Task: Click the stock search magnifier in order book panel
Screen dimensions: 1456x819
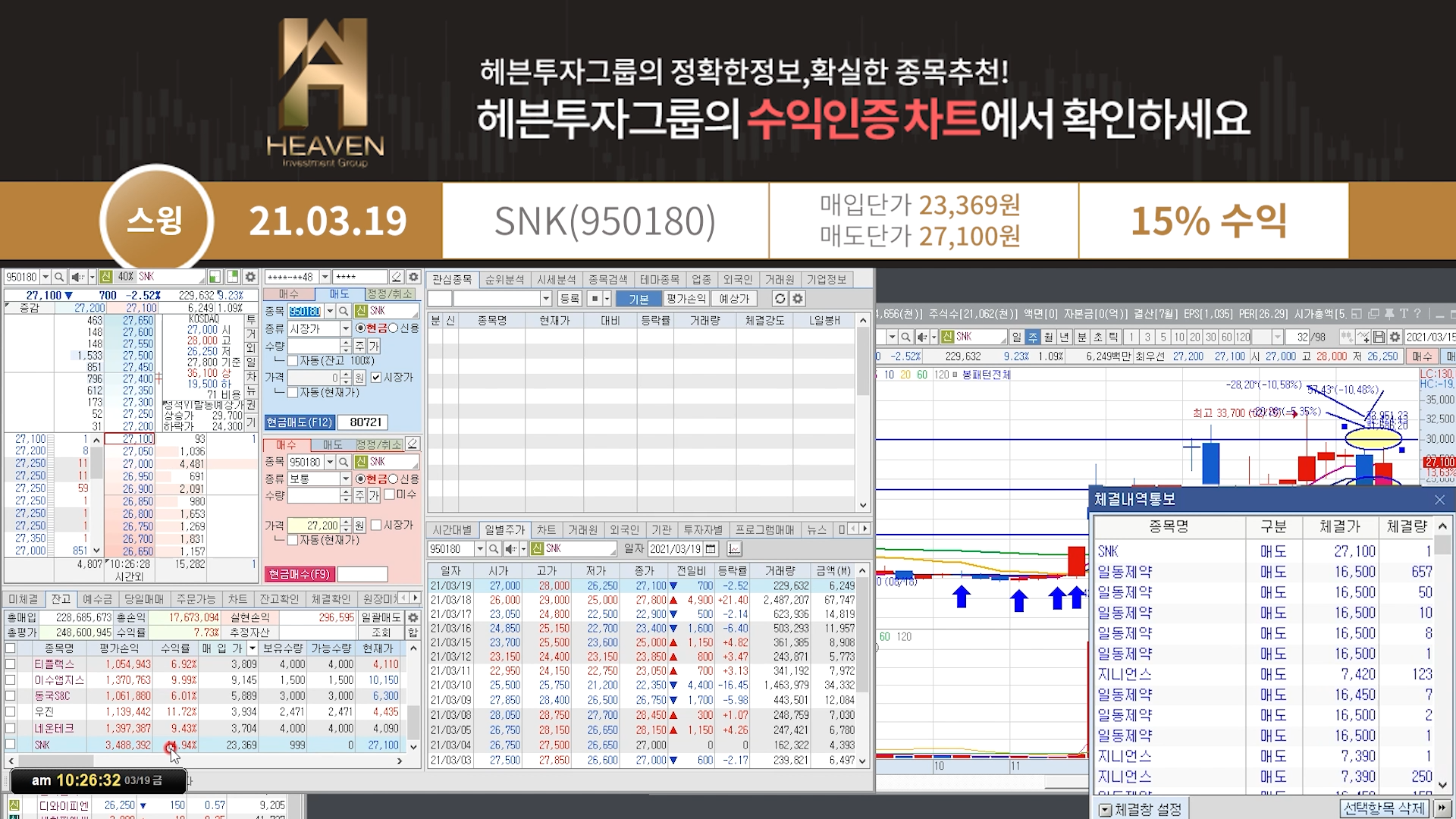Action: pyautogui.click(x=58, y=277)
